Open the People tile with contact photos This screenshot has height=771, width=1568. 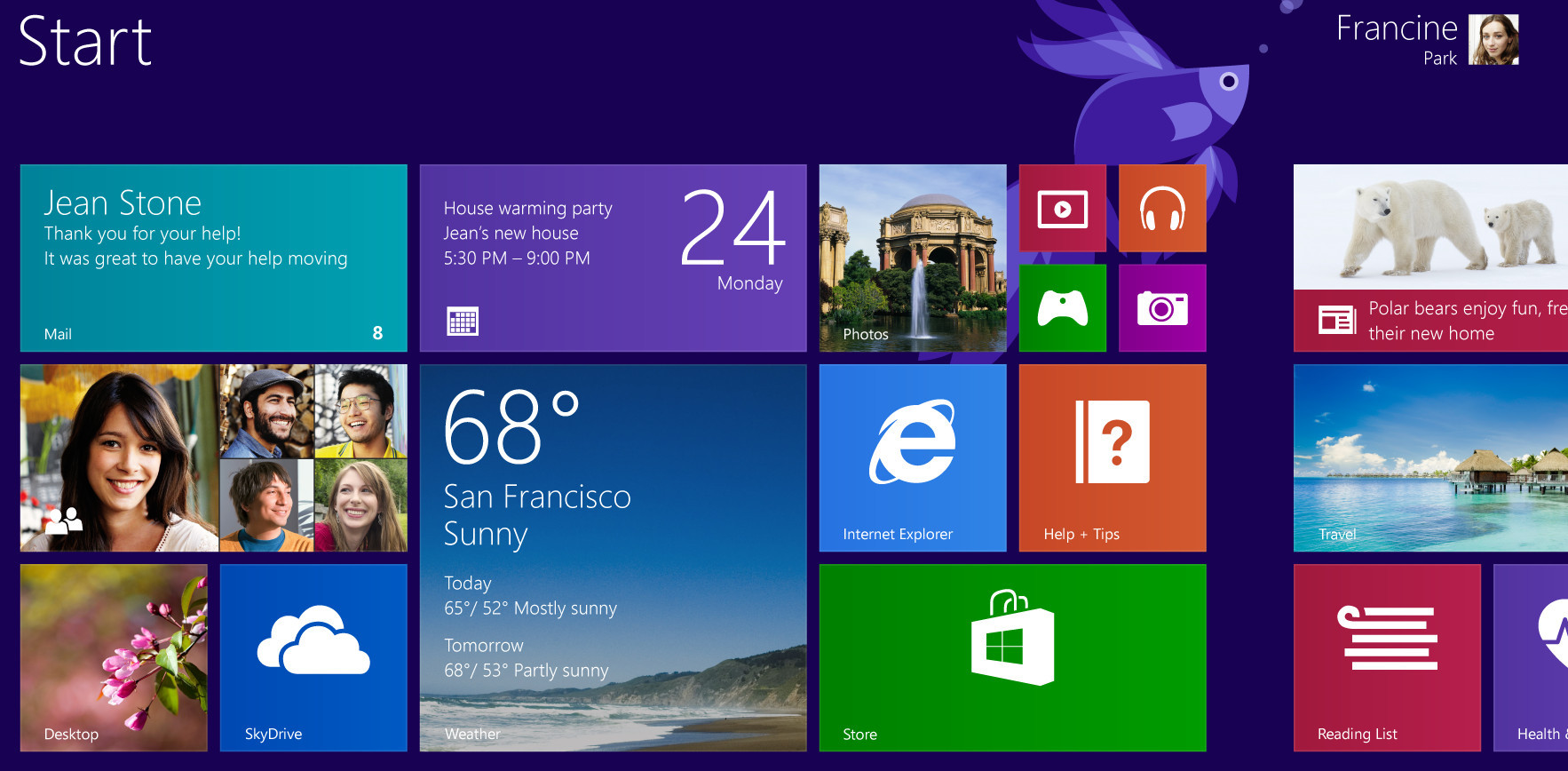(213, 457)
